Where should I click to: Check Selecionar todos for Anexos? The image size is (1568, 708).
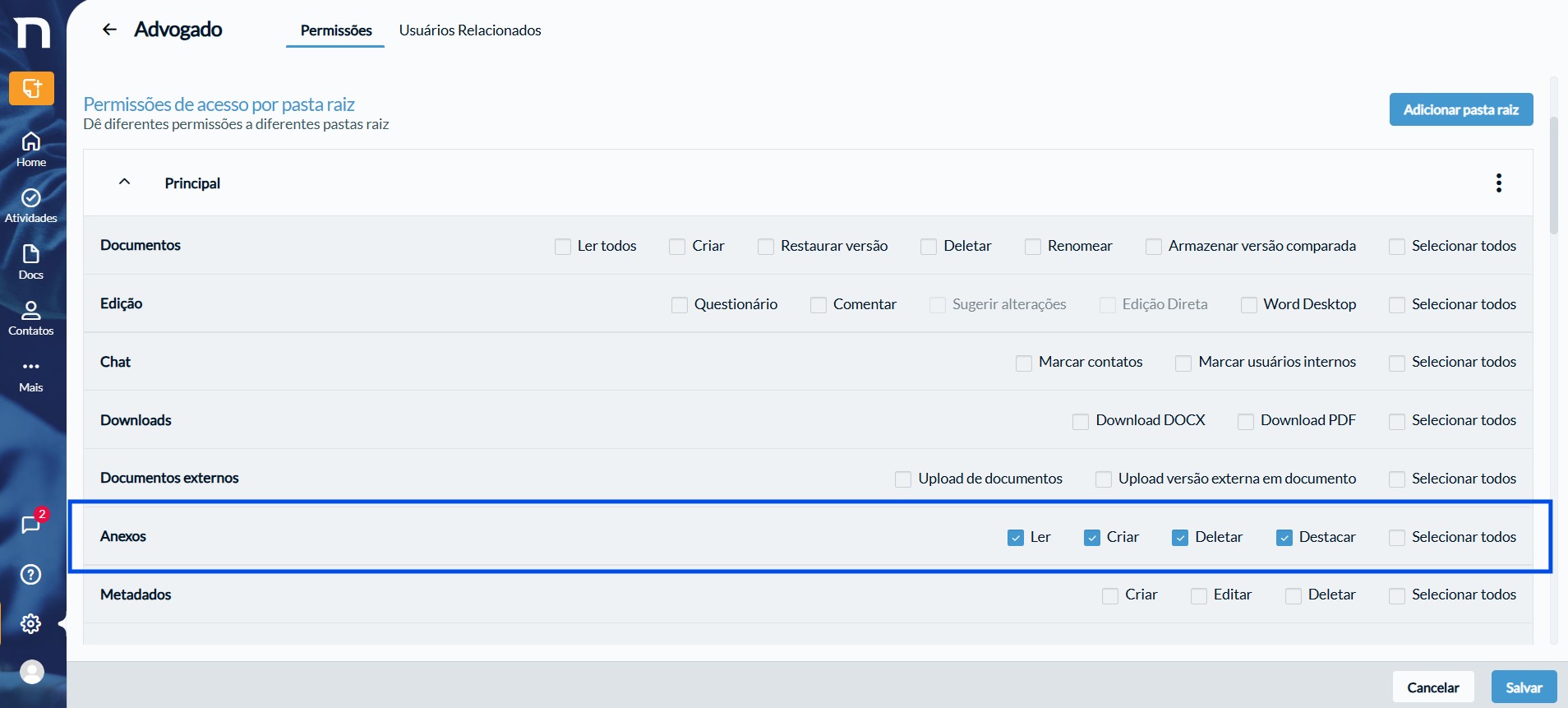pyautogui.click(x=1397, y=538)
